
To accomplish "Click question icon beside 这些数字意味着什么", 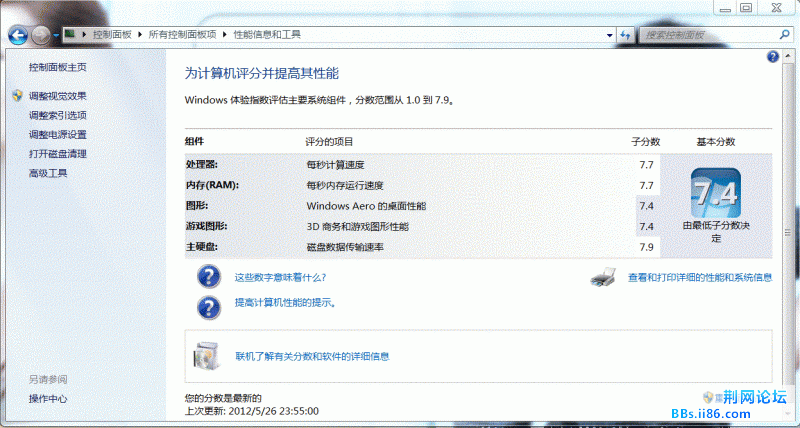I will click(x=209, y=277).
